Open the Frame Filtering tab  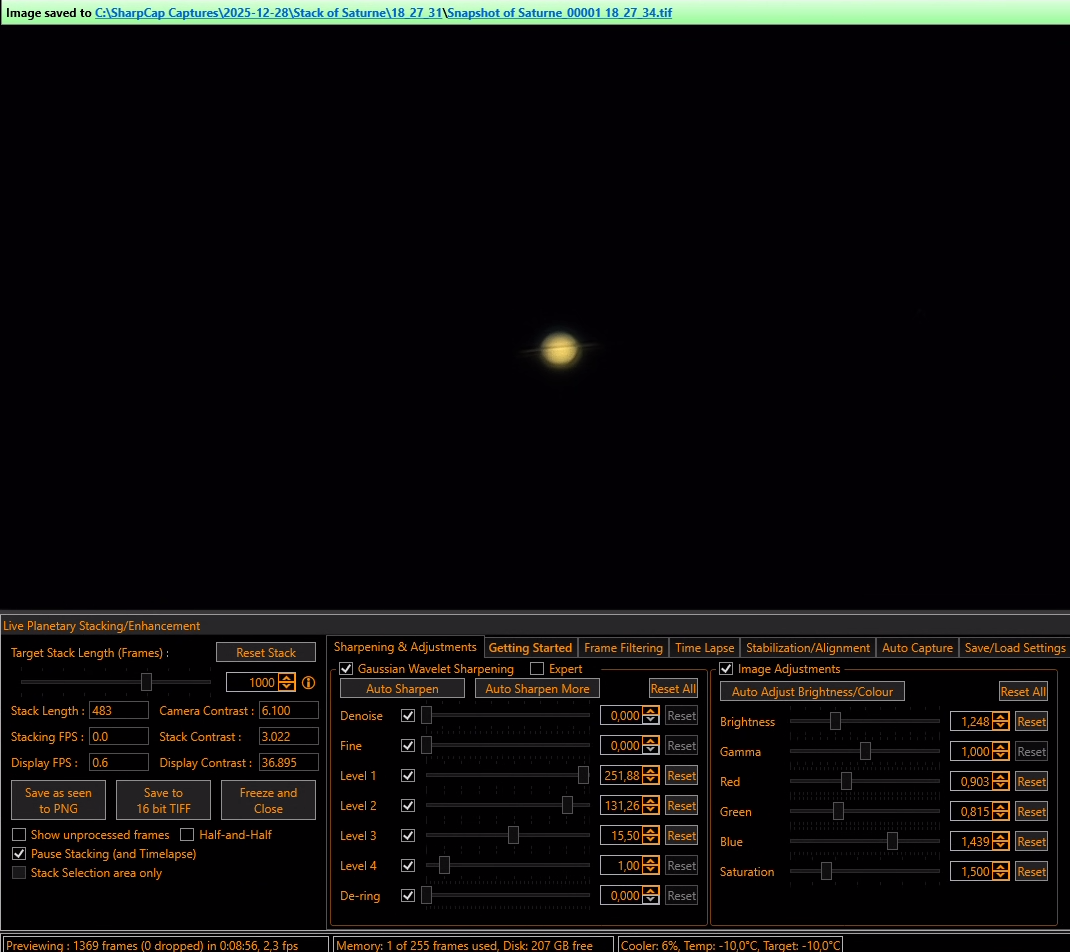click(623, 648)
